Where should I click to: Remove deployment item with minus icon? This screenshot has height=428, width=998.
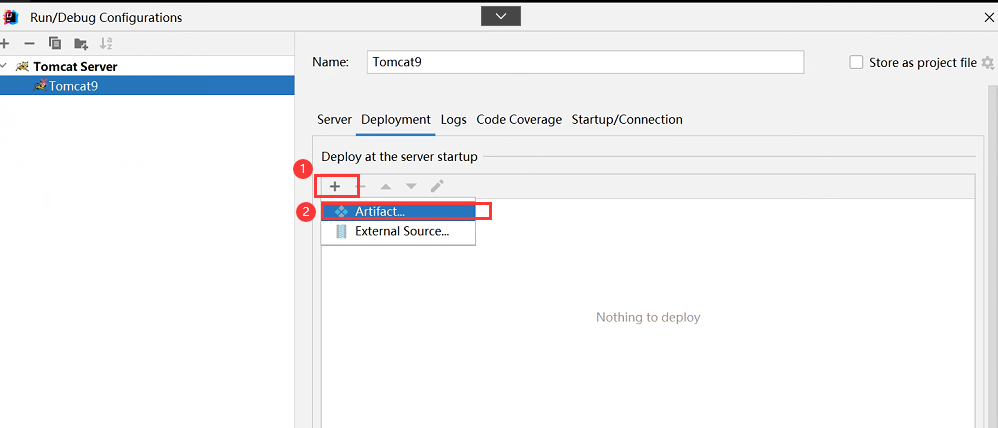pos(360,186)
